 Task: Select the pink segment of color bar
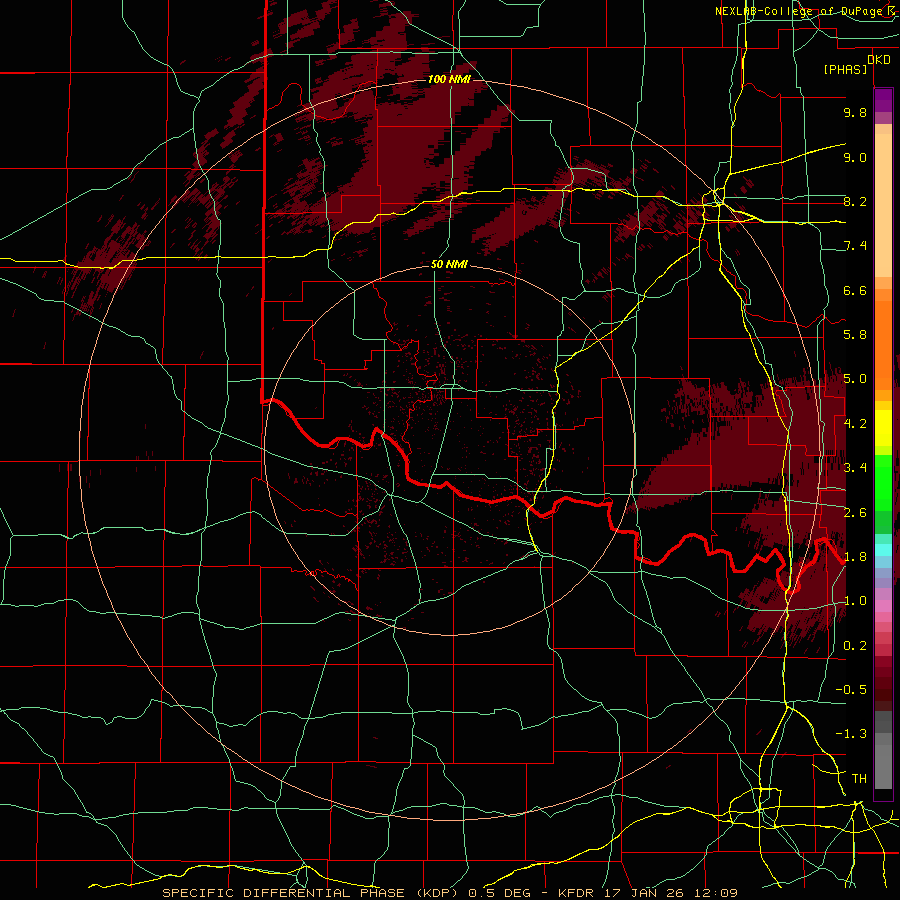coord(883,605)
